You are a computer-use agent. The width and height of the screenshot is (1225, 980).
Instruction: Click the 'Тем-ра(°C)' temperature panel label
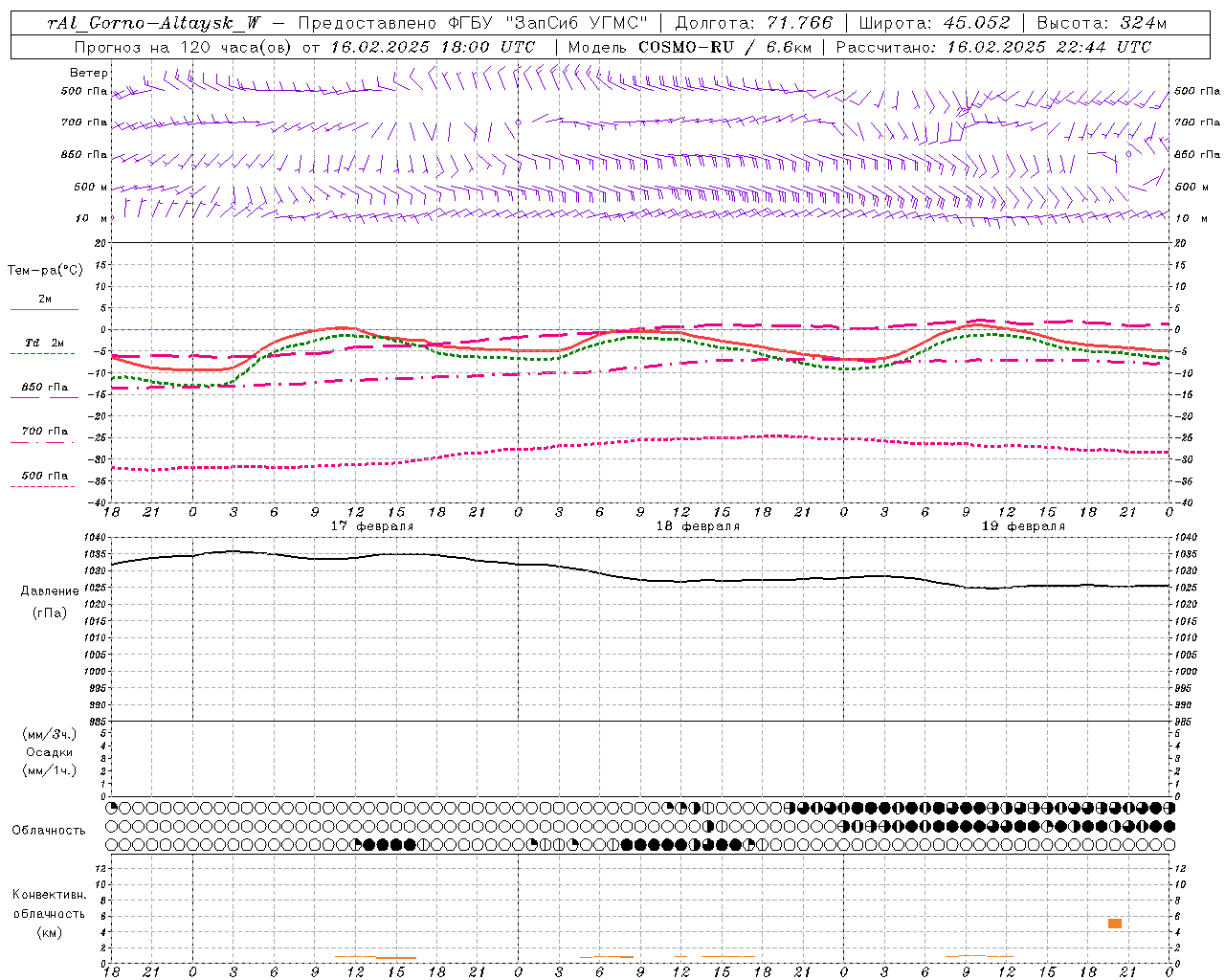pos(45,271)
